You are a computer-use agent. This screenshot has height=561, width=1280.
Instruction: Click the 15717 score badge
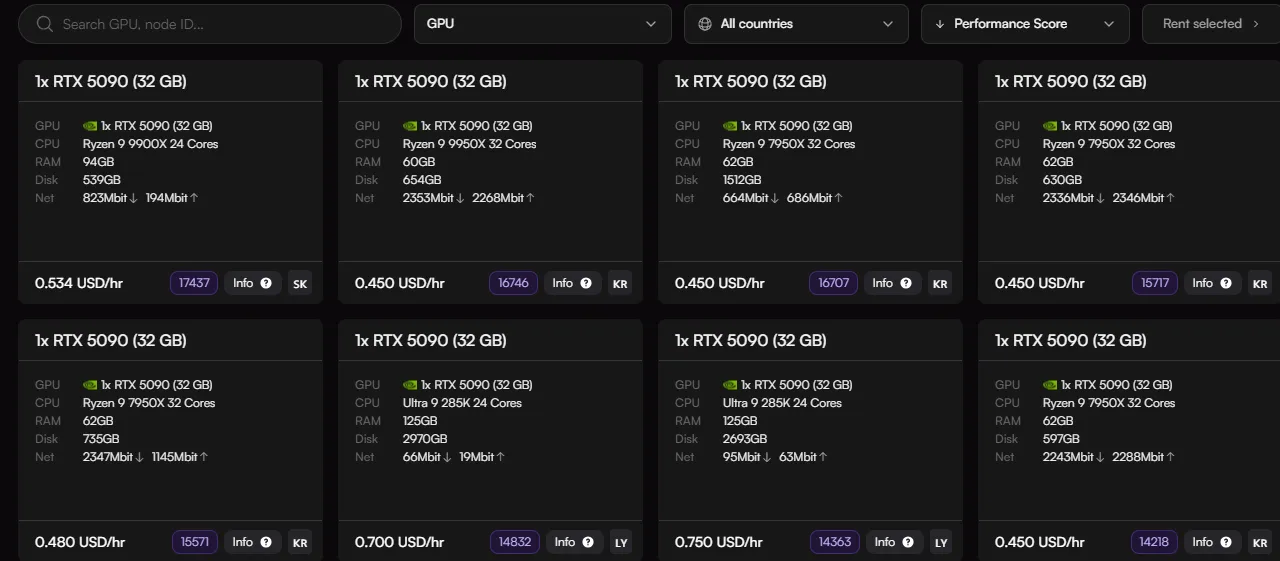pos(1155,283)
